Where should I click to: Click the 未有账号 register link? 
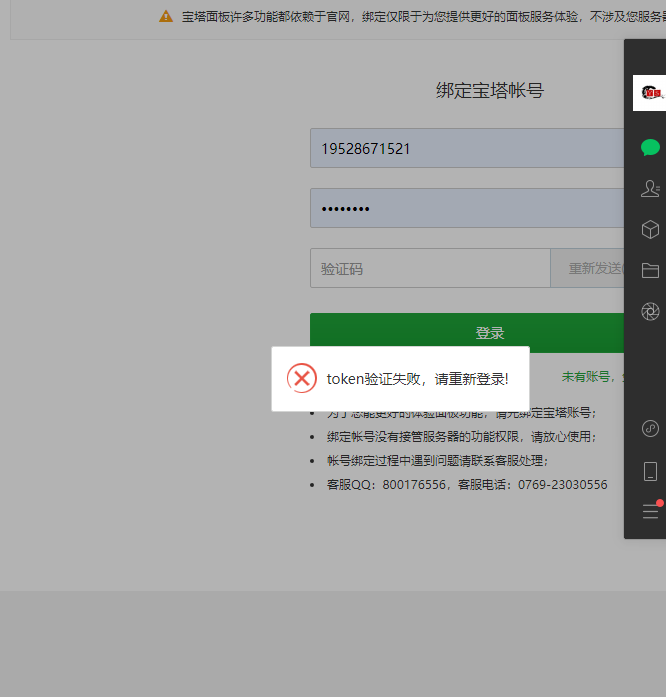593,377
